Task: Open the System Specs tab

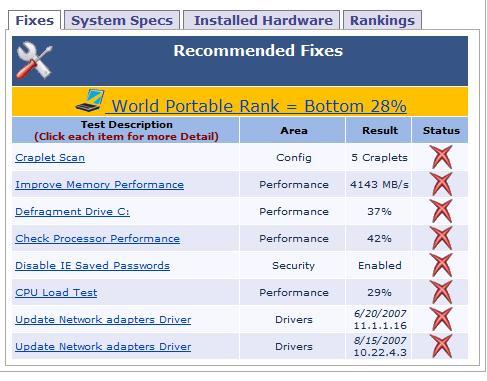Action: click(x=122, y=20)
